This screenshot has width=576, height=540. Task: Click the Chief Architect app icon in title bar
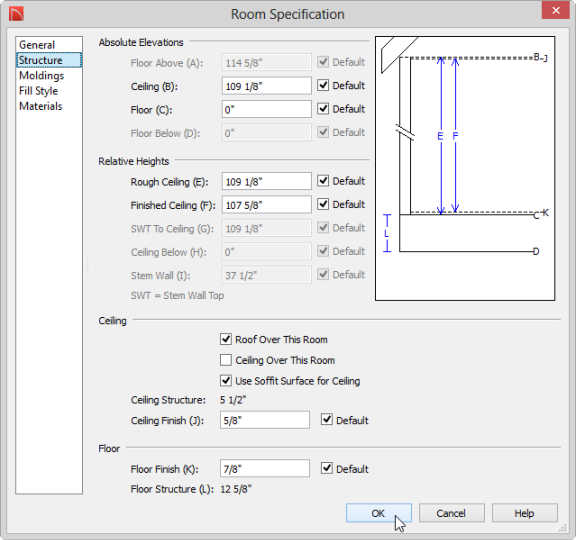coord(16,14)
